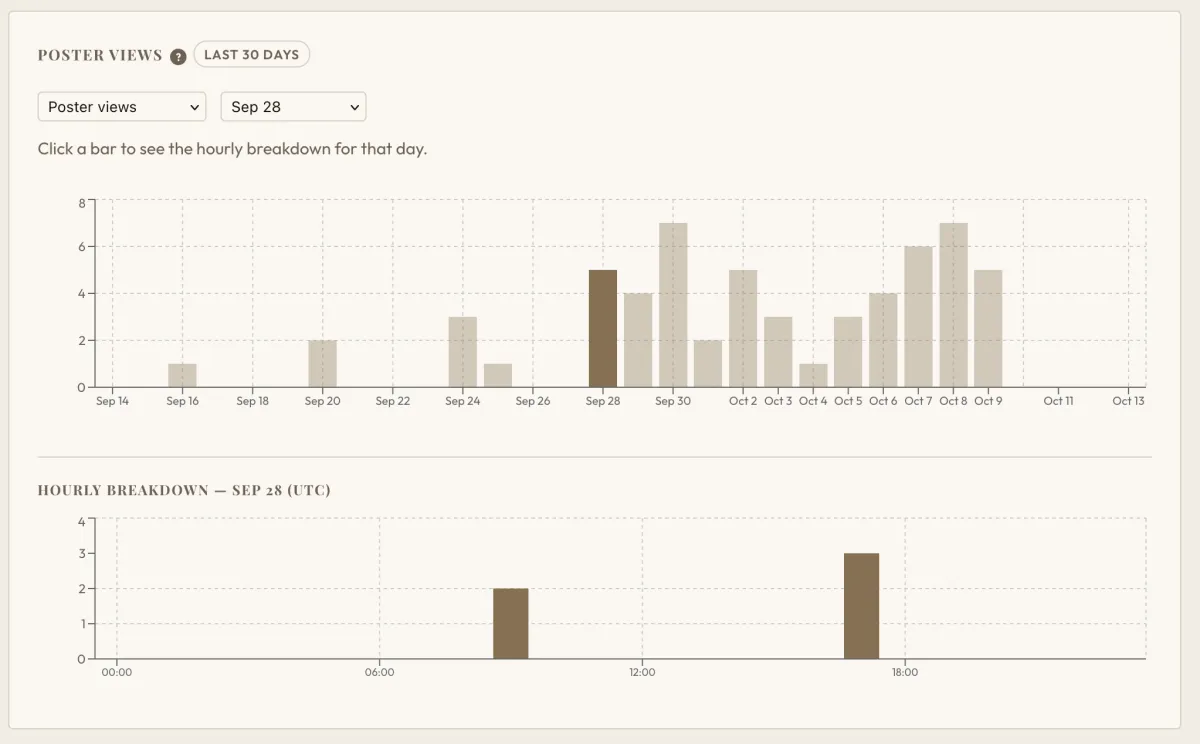This screenshot has height=744, width=1200.
Task: Click the Sep 25 bar next to Sep 24
Action: pos(498,375)
